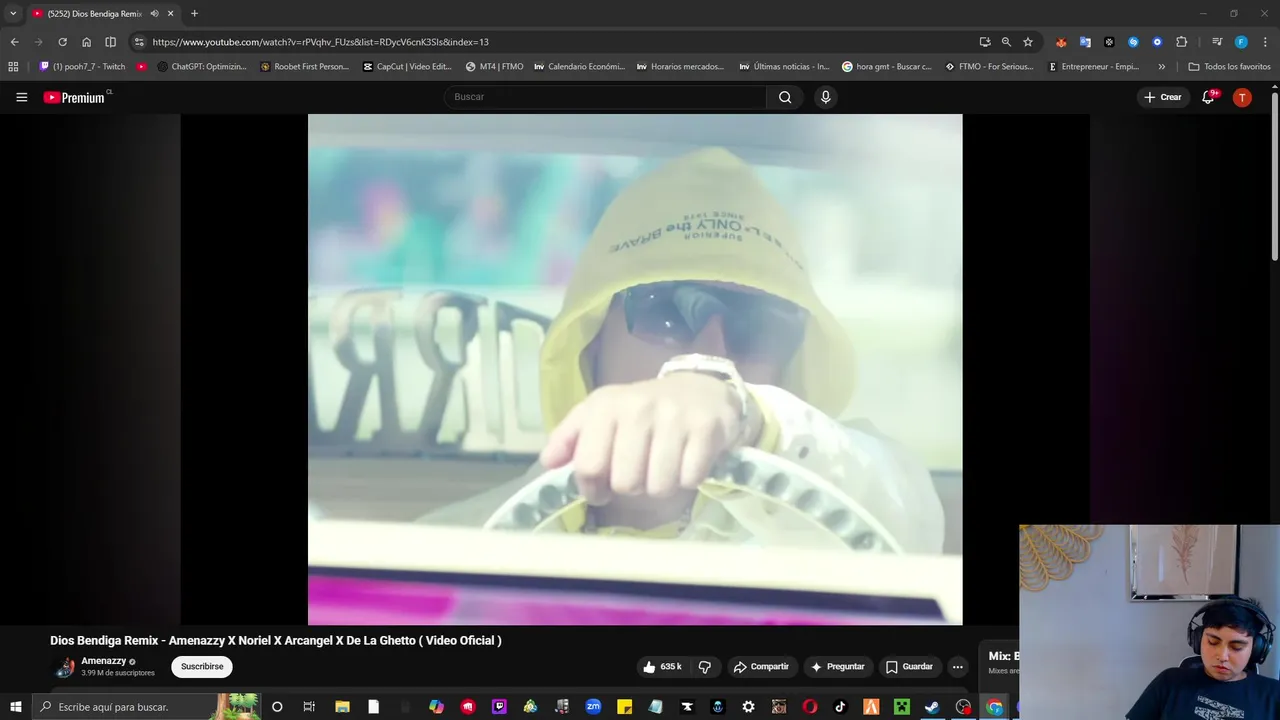View site information in address bar
The width and height of the screenshot is (1280, 720).
tap(139, 42)
